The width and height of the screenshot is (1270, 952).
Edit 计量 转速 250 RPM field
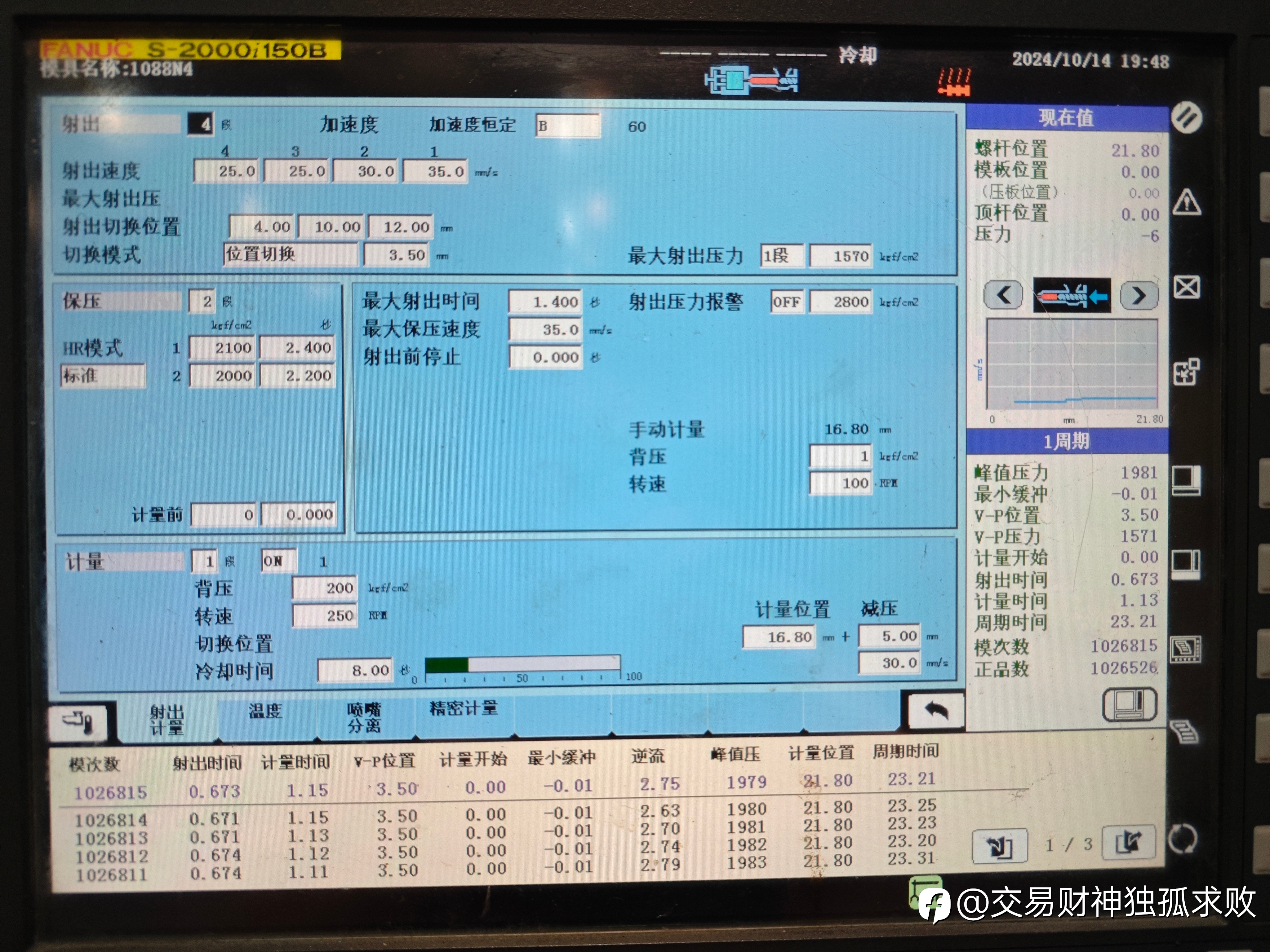tap(324, 616)
